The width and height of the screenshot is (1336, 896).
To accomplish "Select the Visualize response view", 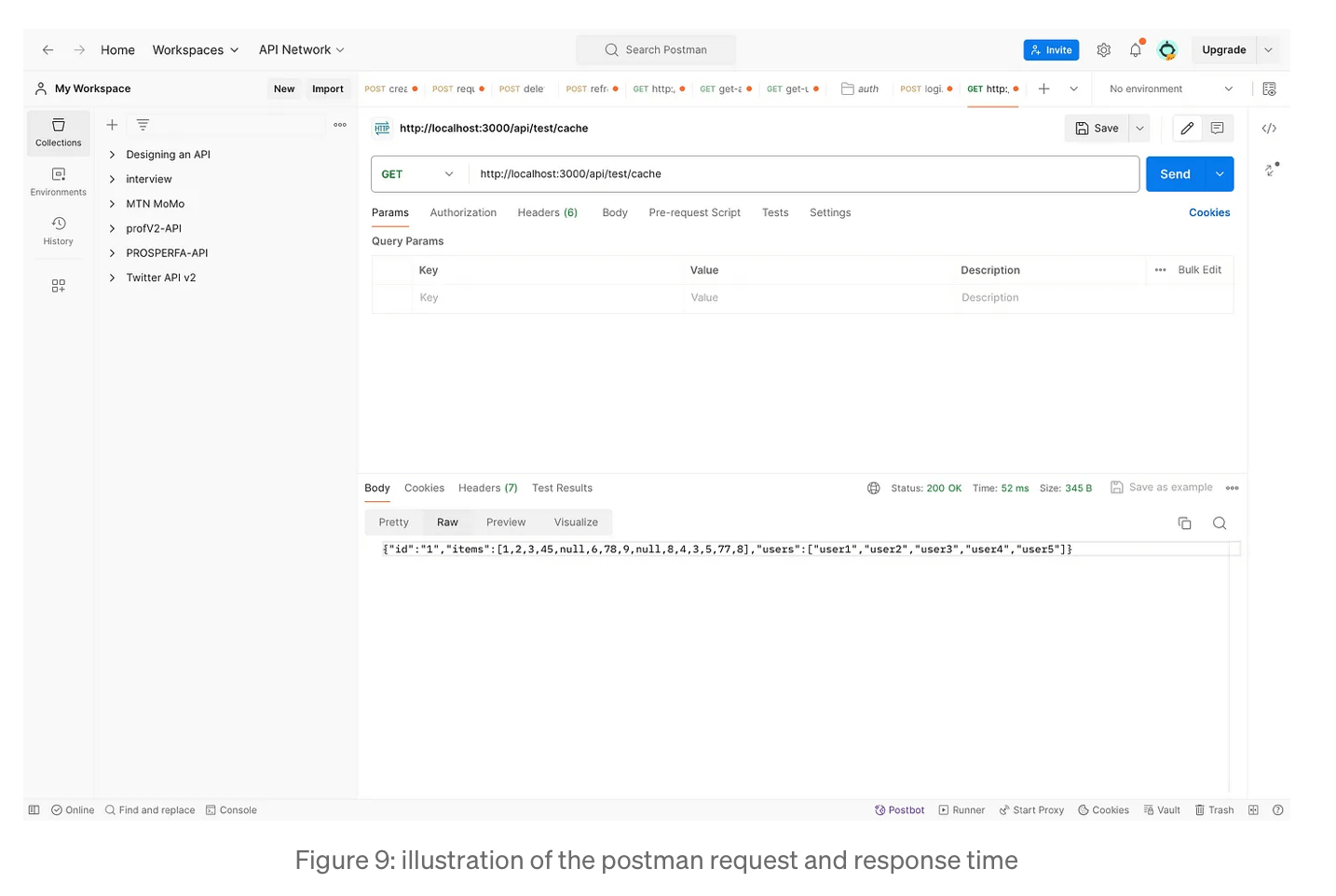I will pyautogui.click(x=576, y=523).
